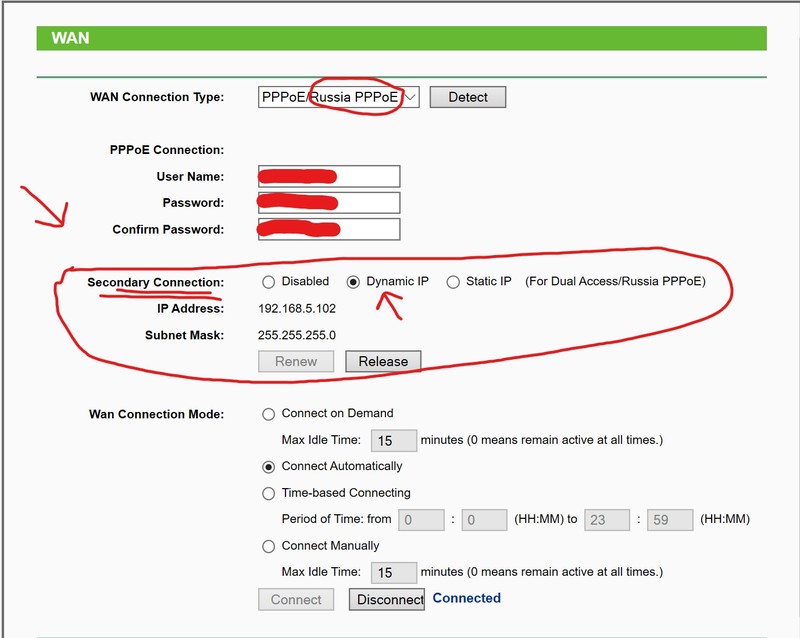The width and height of the screenshot is (800, 638).
Task: Click the Connected status text
Action: pos(465,598)
